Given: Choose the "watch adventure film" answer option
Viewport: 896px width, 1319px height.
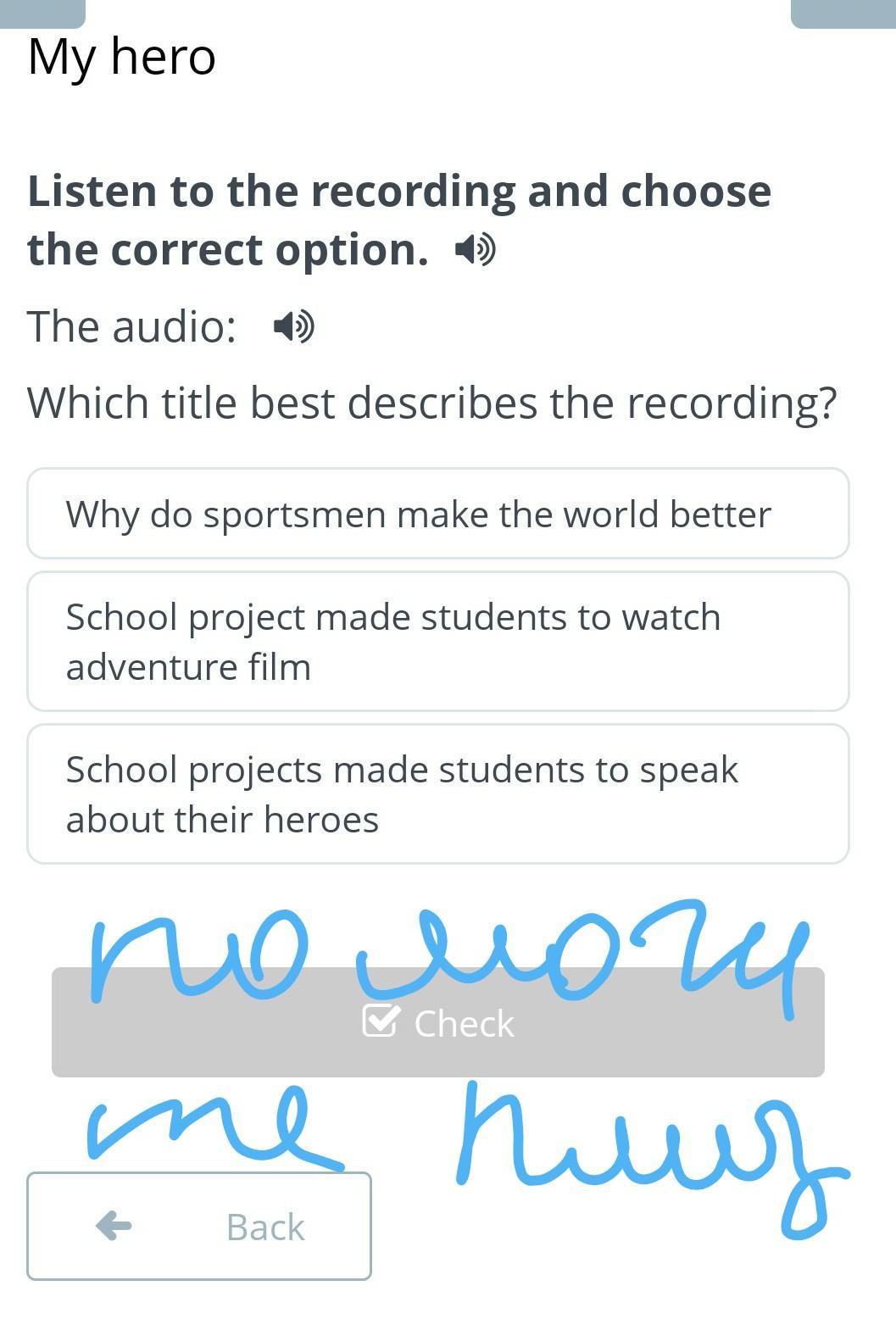Looking at the screenshot, I should pos(437,642).
